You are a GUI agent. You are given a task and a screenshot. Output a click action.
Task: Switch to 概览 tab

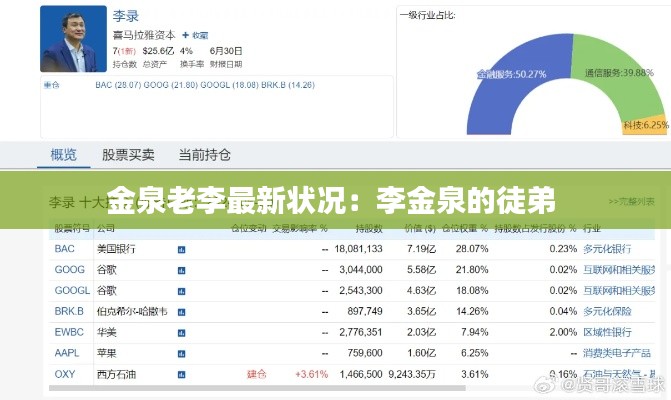63,154
